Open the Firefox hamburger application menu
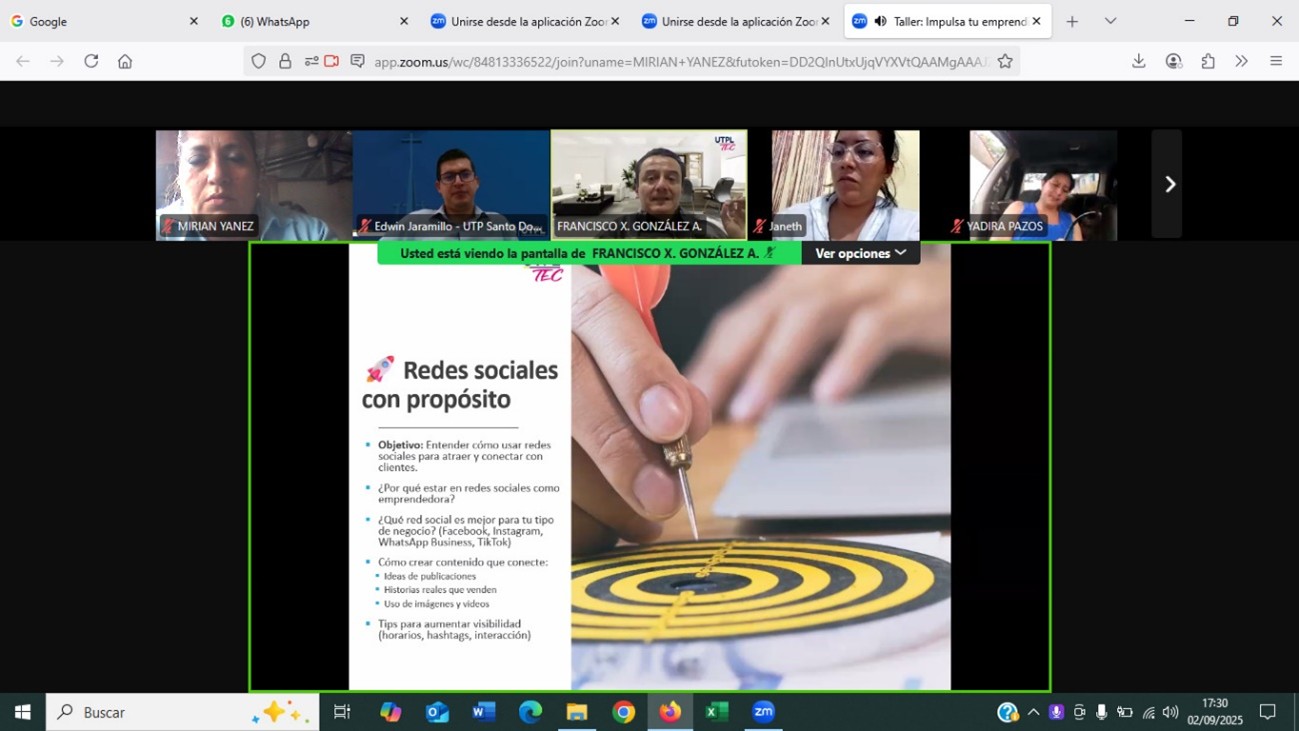The image size is (1299, 731). pyautogui.click(x=1276, y=61)
